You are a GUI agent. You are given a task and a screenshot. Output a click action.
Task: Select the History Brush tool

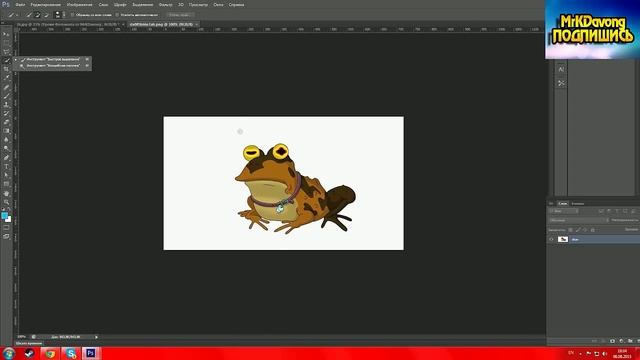(6, 113)
